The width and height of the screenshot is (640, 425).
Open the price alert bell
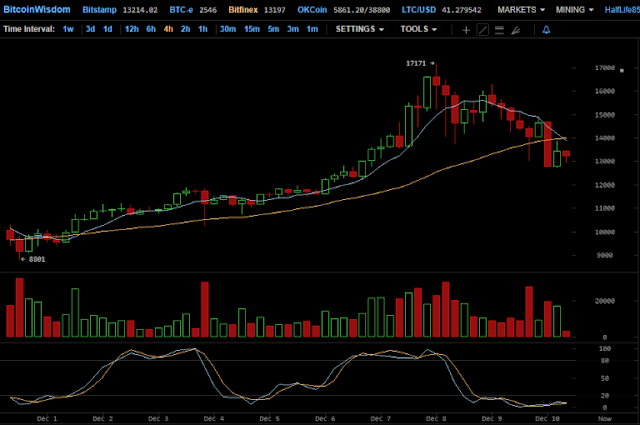point(546,30)
